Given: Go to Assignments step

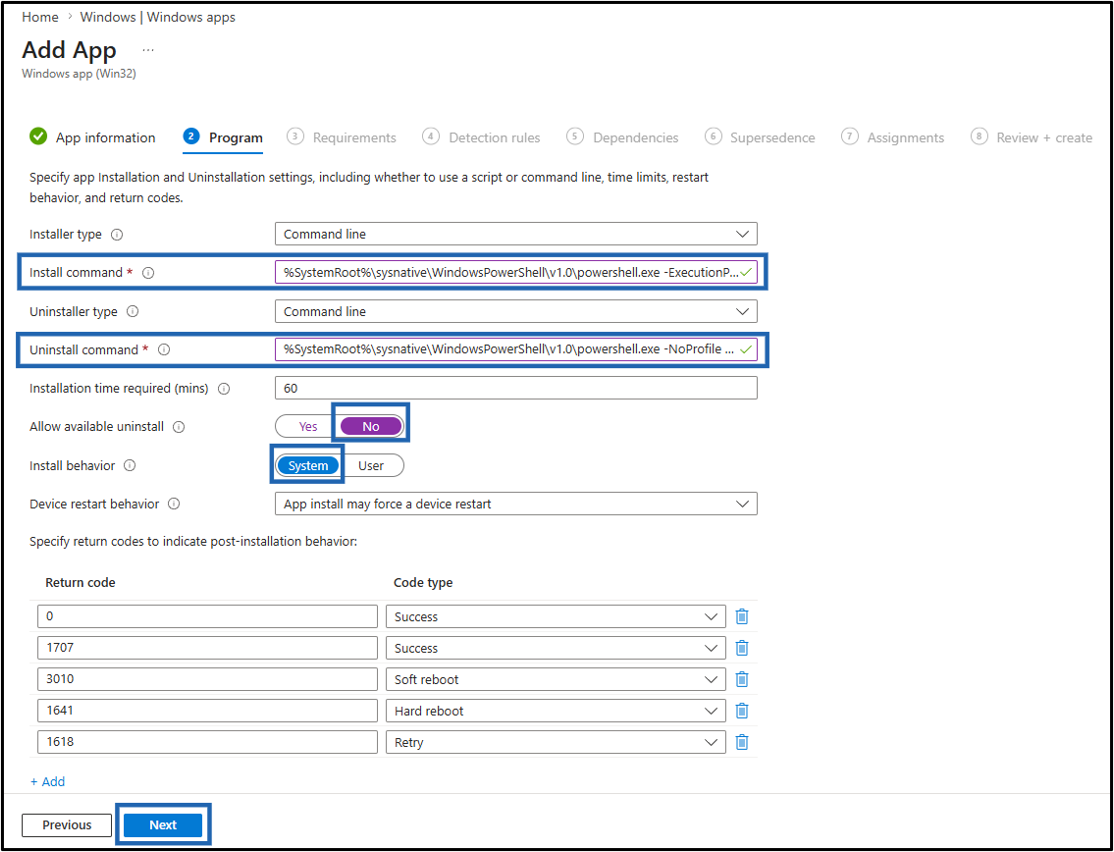Looking at the screenshot, I should [x=893, y=137].
